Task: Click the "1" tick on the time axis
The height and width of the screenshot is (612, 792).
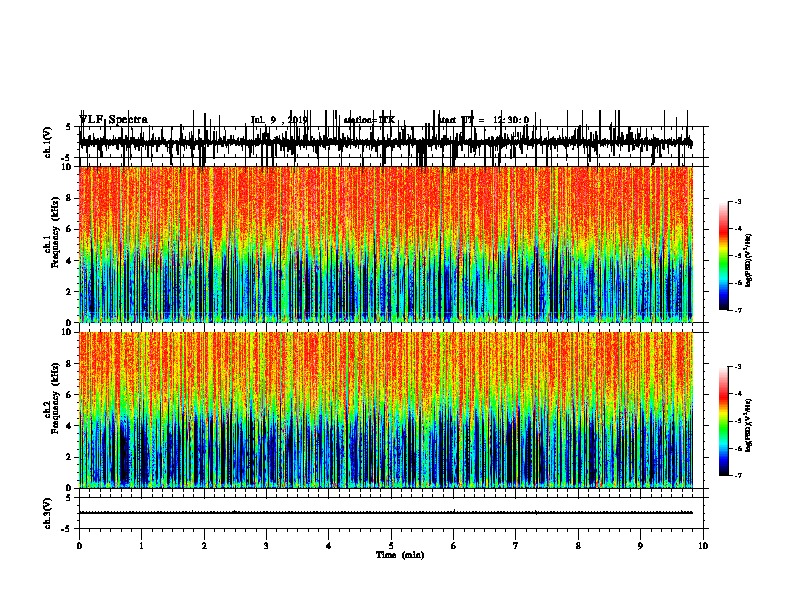Action: 141,546
